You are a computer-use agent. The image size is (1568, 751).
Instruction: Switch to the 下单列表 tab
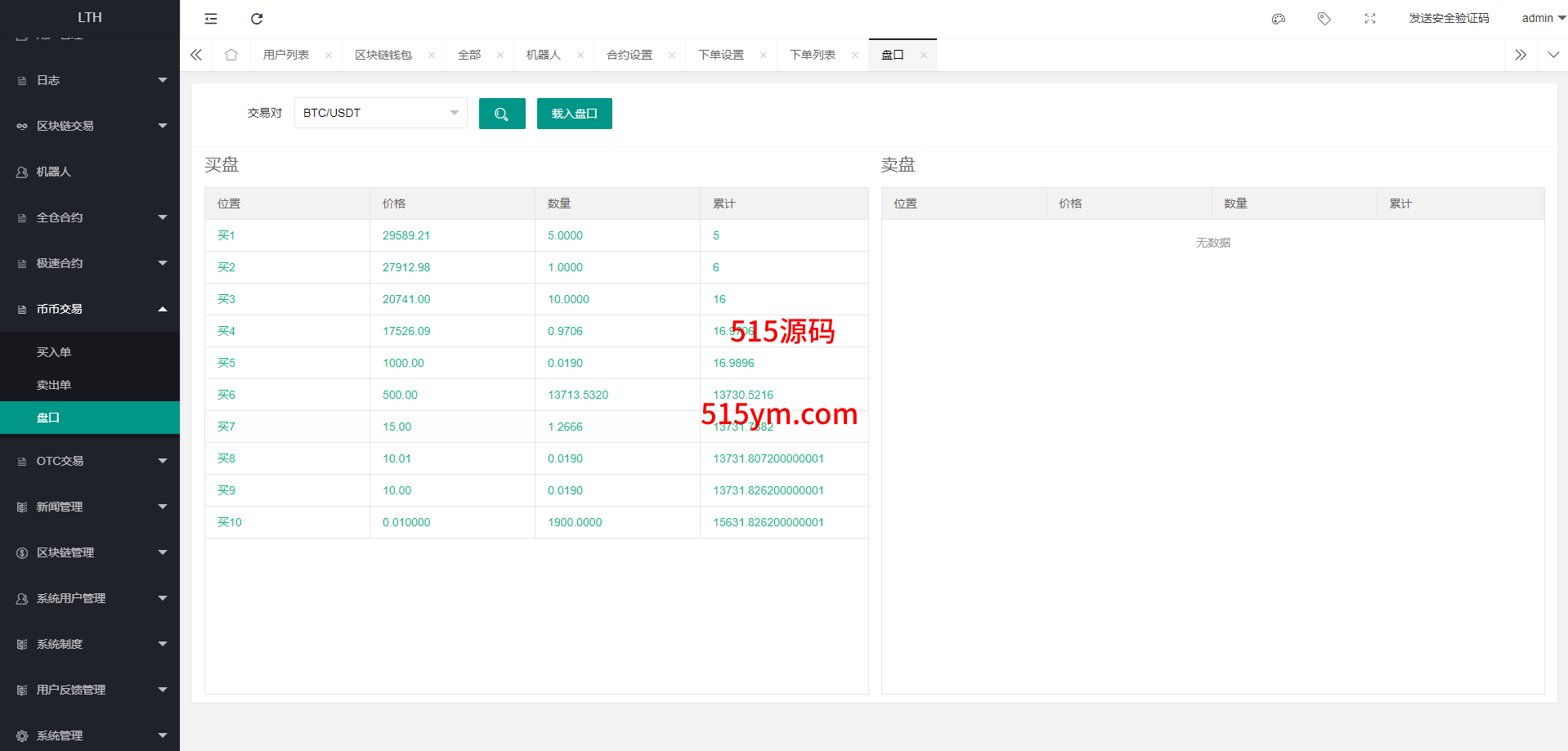coord(812,55)
